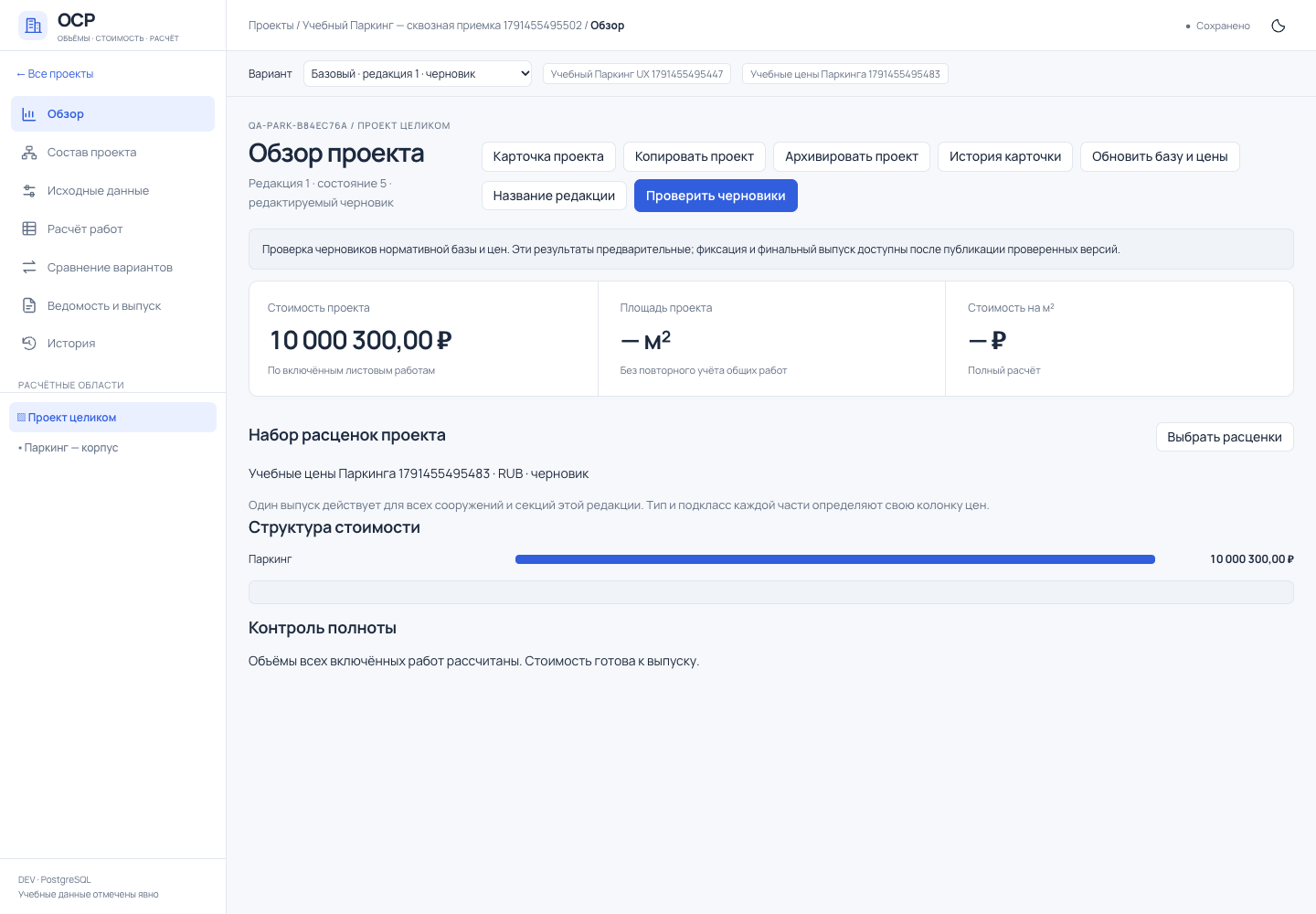Screen dimensions: 1316x914
Task: Click the Выбрать расценки button
Action: point(1225,437)
